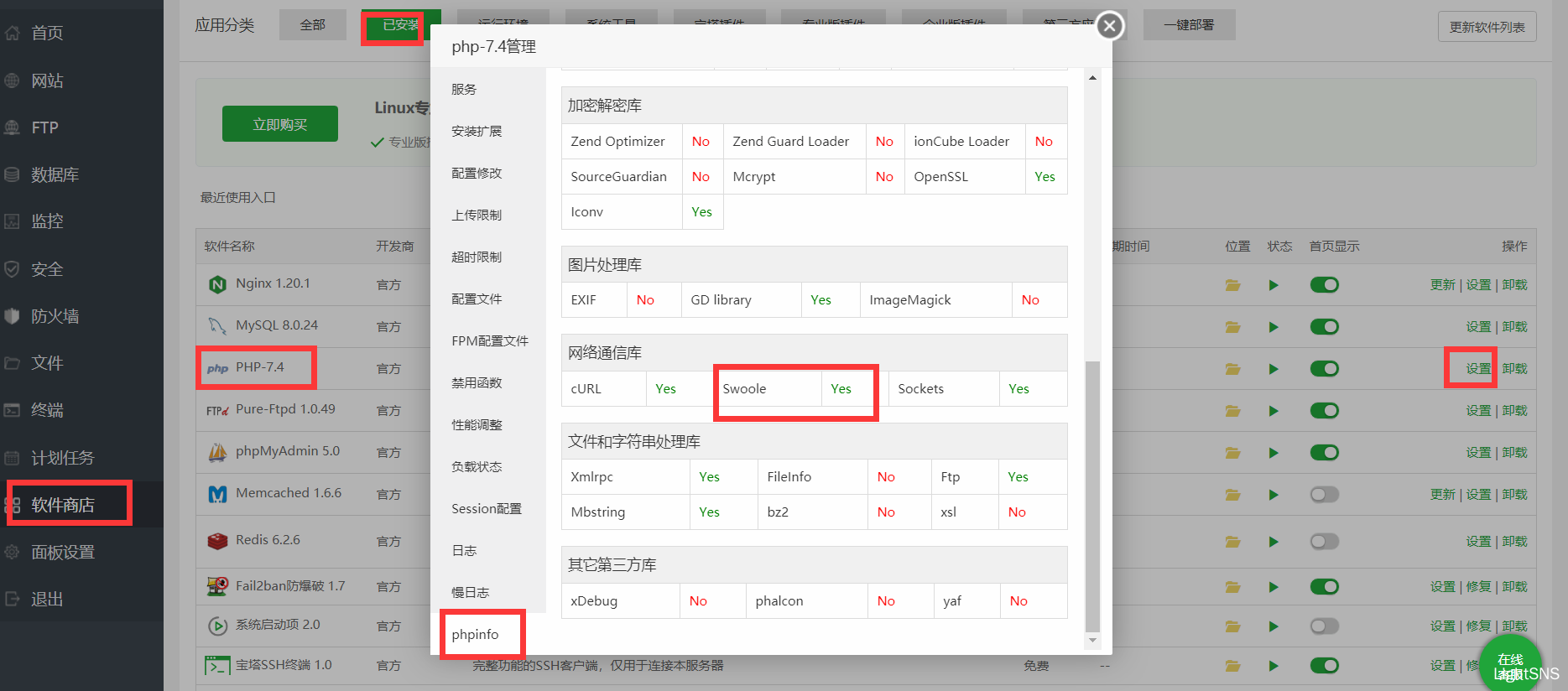Image resolution: width=1568 pixels, height=691 pixels.
Task: Enable homepage display toggle for Redis
Action: pyautogui.click(x=1324, y=542)
